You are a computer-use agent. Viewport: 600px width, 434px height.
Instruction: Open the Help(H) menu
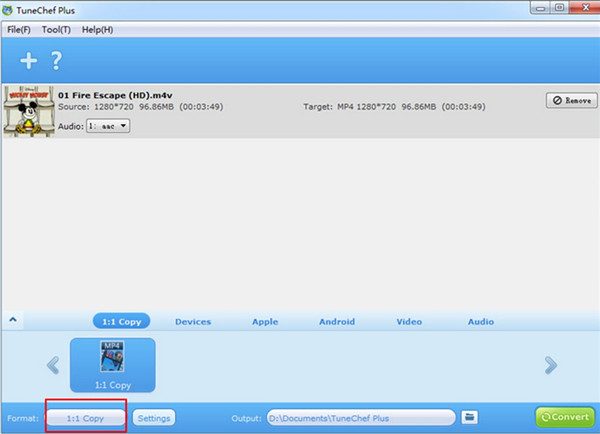click(x=97, y=29)
